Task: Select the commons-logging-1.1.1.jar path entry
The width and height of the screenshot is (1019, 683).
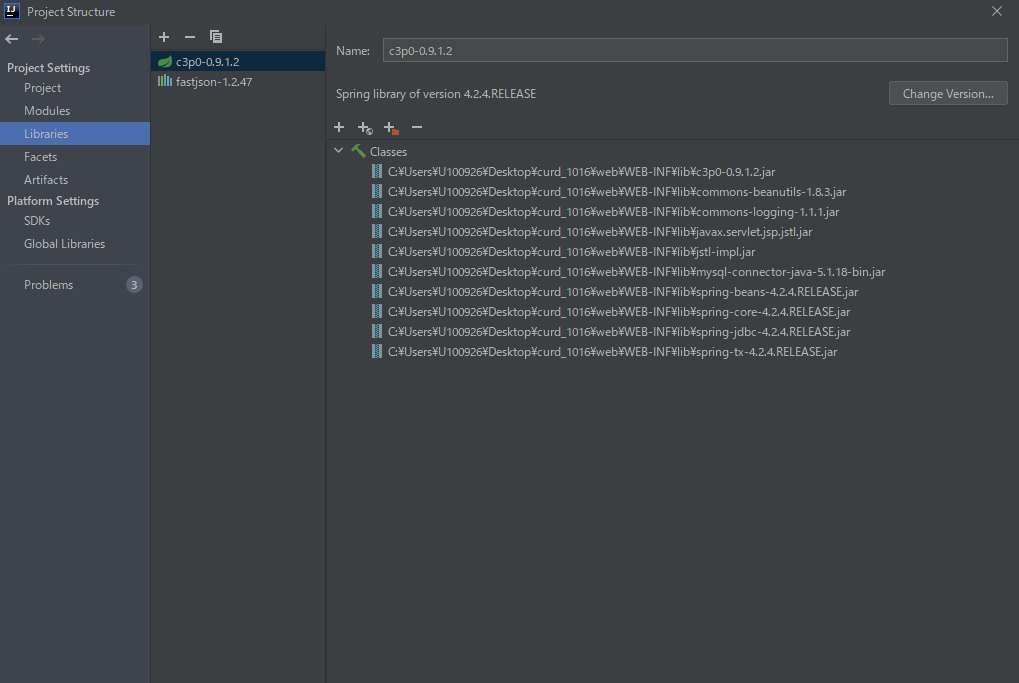Action: (x=613, y=212)
